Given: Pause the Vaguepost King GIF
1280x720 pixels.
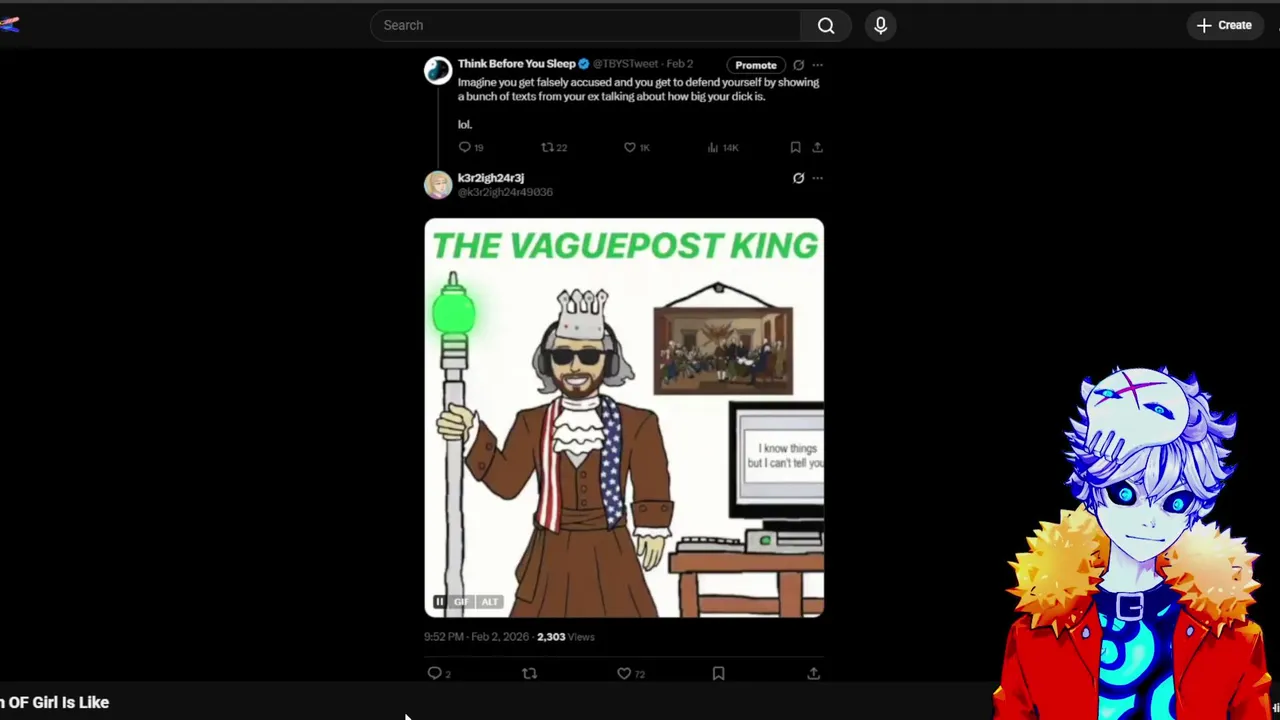Looking at the screenshot, I should coord(439,601).
